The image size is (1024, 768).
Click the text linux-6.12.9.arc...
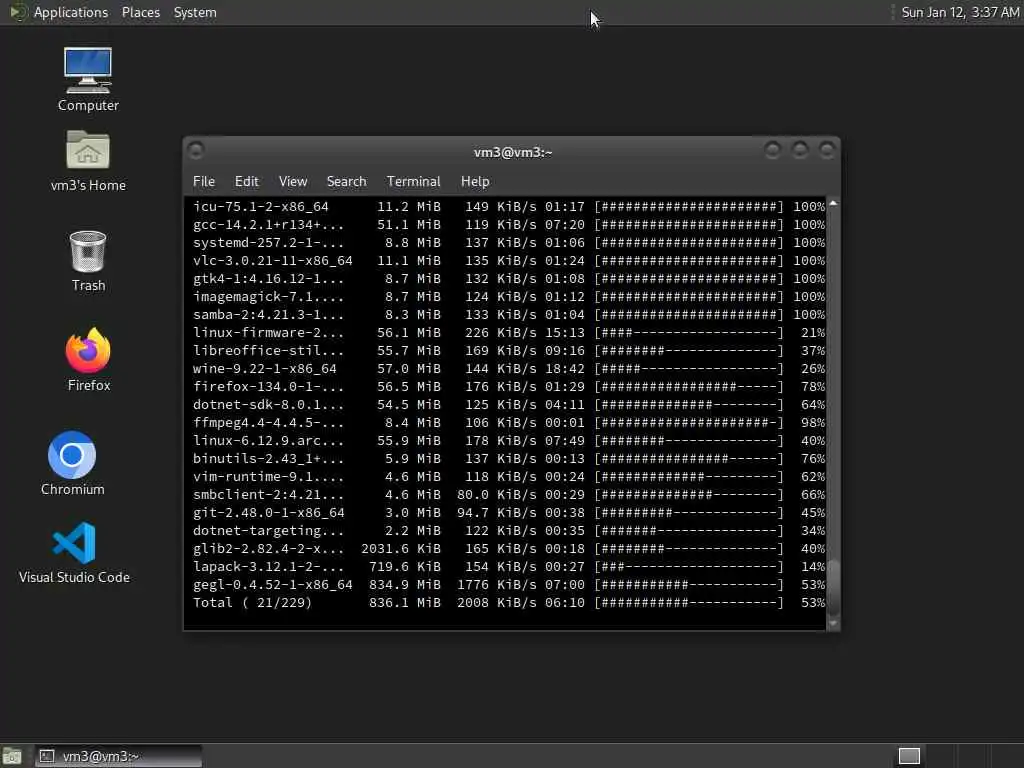[268, 441]
